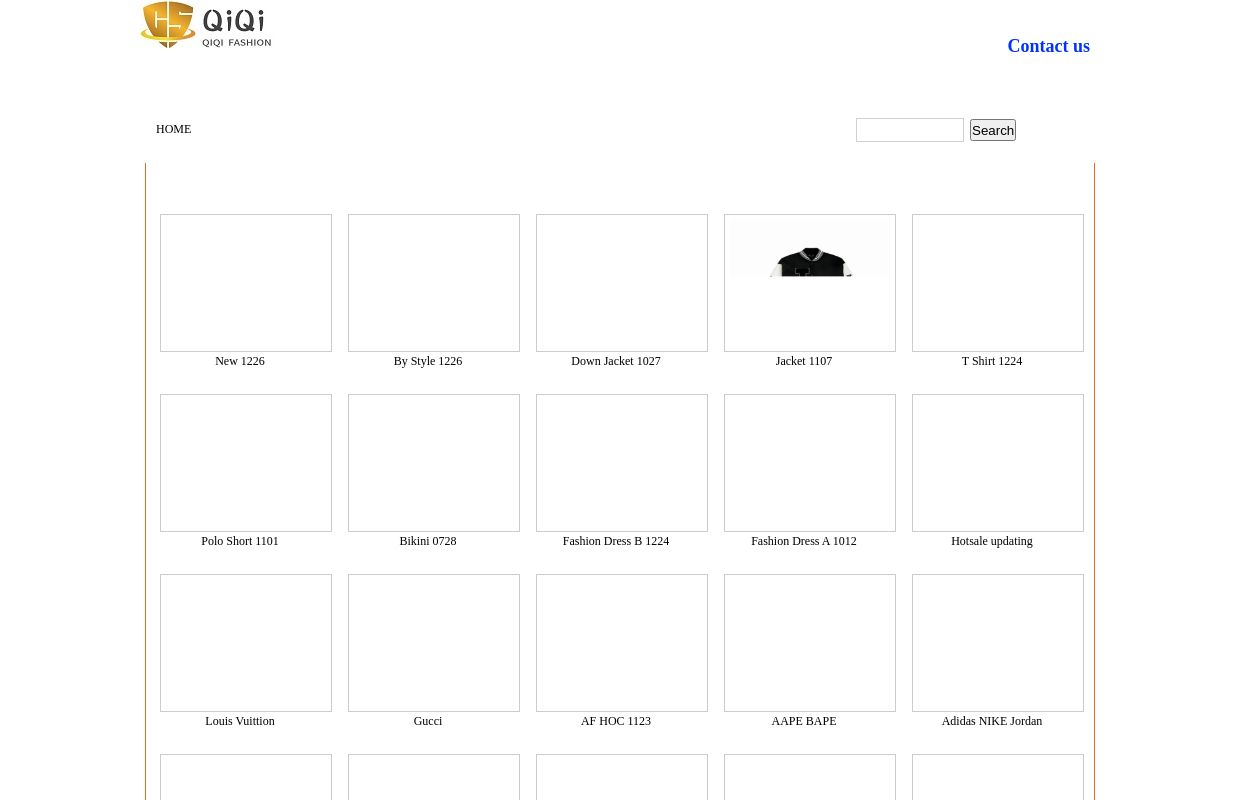This screenshot has height=800, width=1240.
Task: Click the Fashion Dress A 1012 label
Action: 804,541
